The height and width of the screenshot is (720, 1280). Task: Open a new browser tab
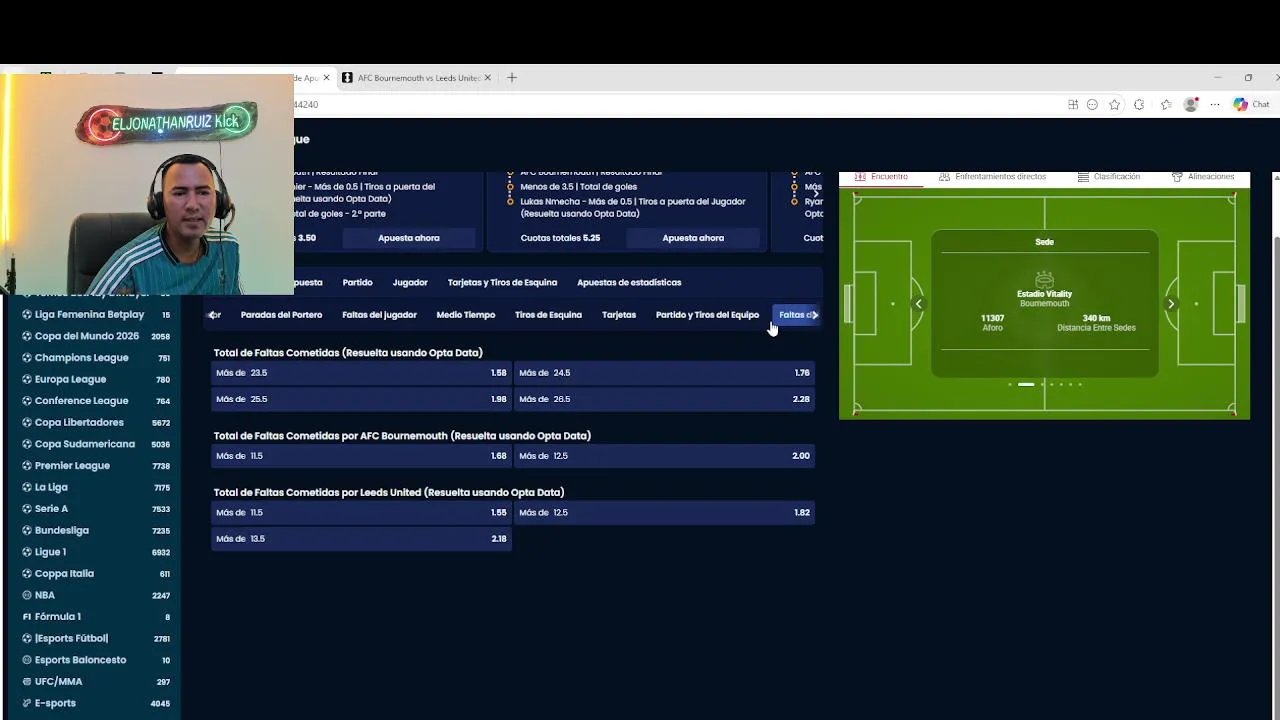tap(512, 77)
